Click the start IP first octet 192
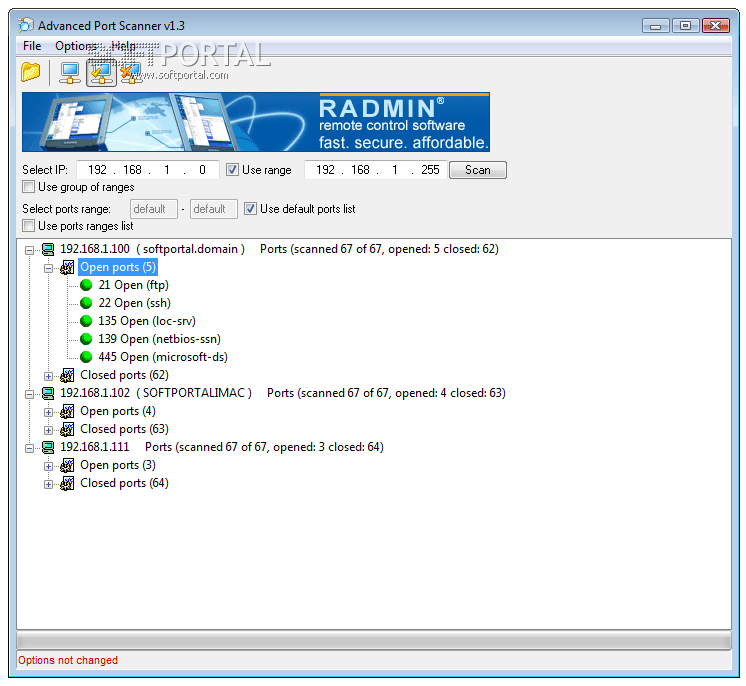The width and height of the screenshot is (746, 686). pos(98,170)
